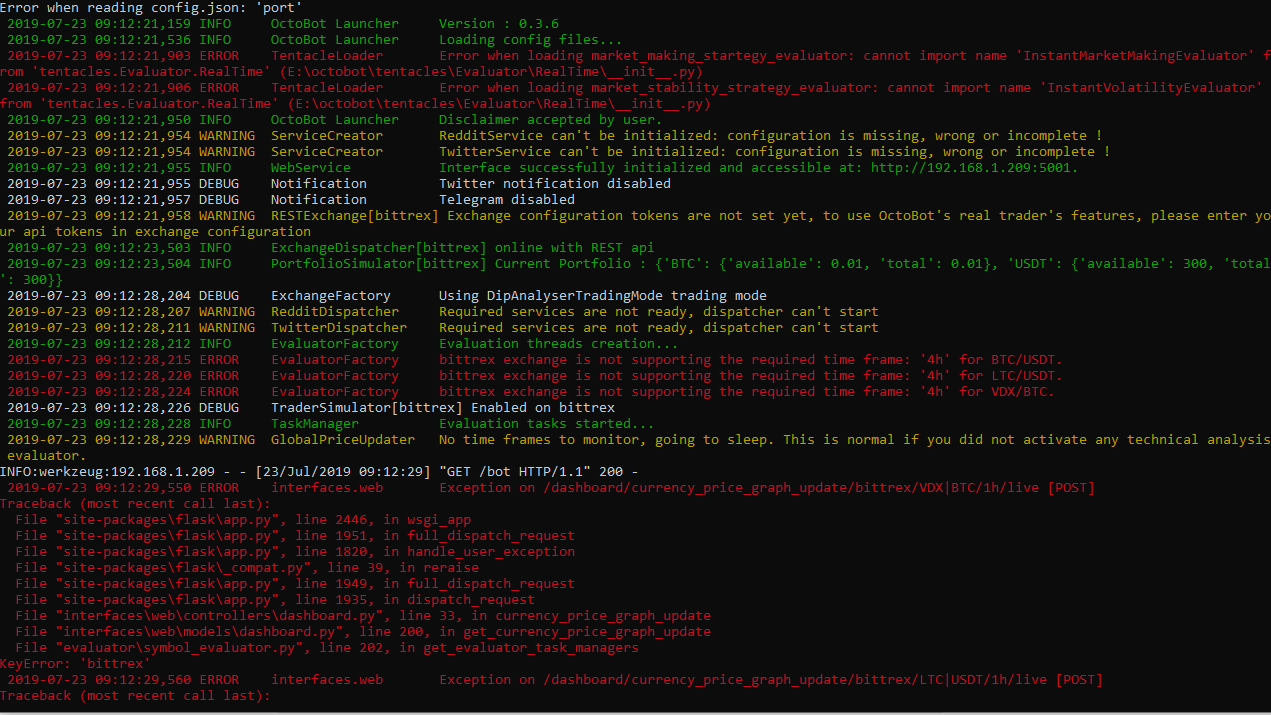Click the werkzeug GET /bot HTTP/1.1 200 line
Image resolution: width=1271 pixels, height=715 pixels.
(320, 471)
